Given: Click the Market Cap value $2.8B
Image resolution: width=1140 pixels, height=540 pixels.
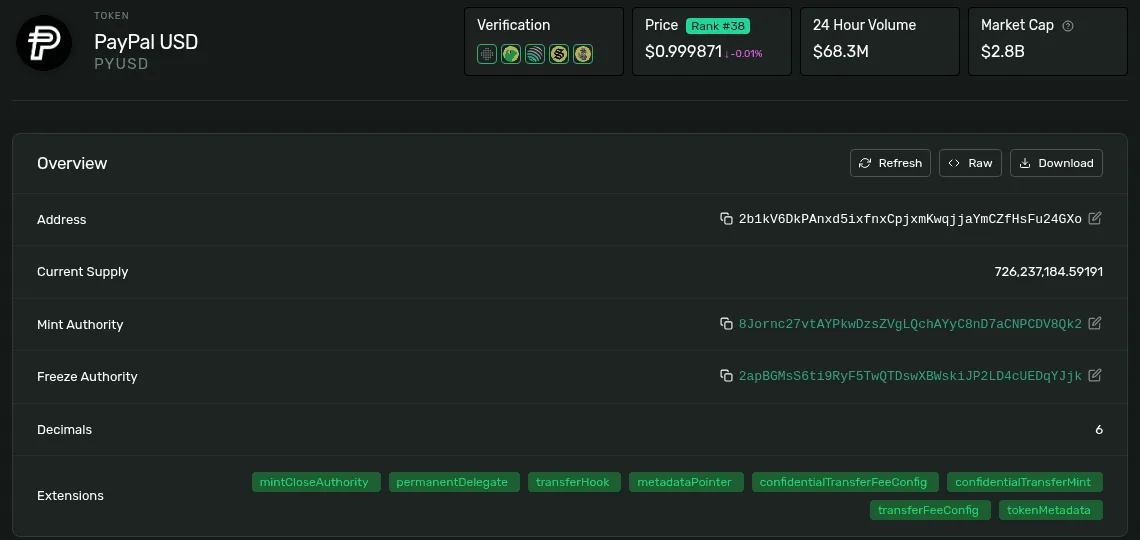Looking at the screenshot, I should tap(1003, 52).
